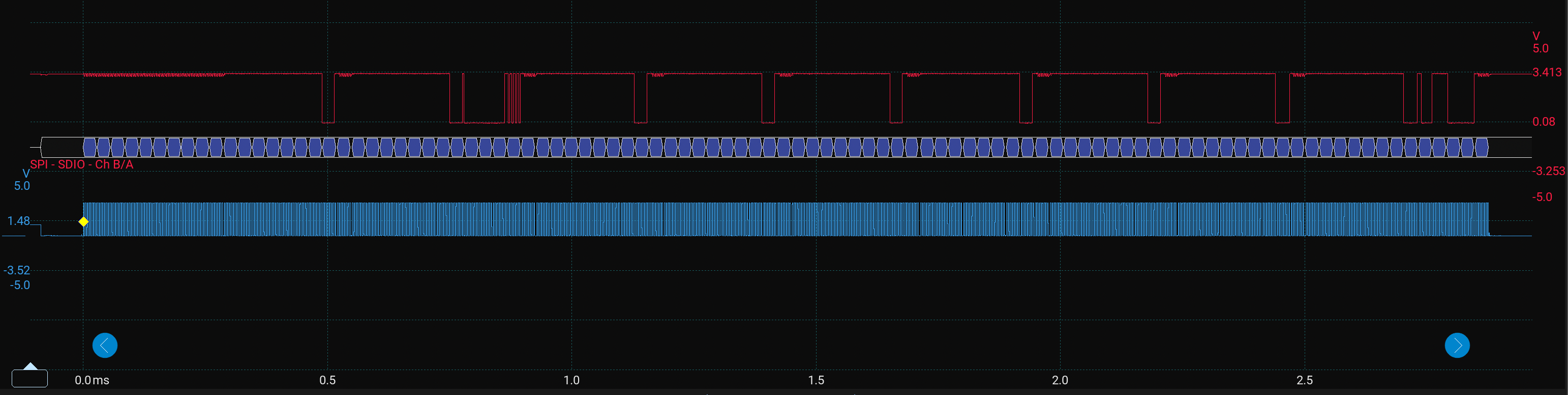Click the 1.5 time axis label
Viewport: 1568px width, 395px height.
816,380
